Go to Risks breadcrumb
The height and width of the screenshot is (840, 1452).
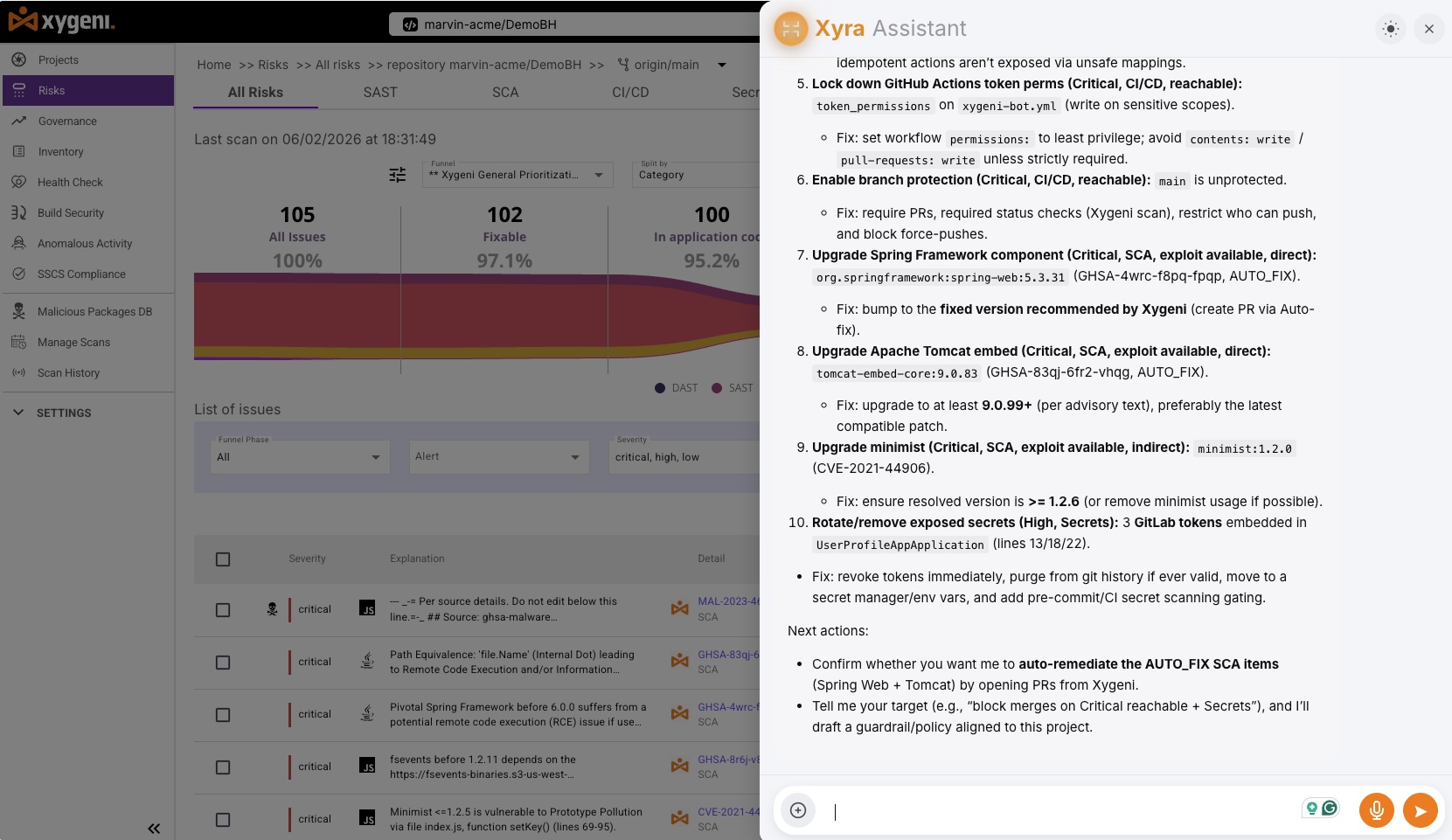tap(273, 65)
